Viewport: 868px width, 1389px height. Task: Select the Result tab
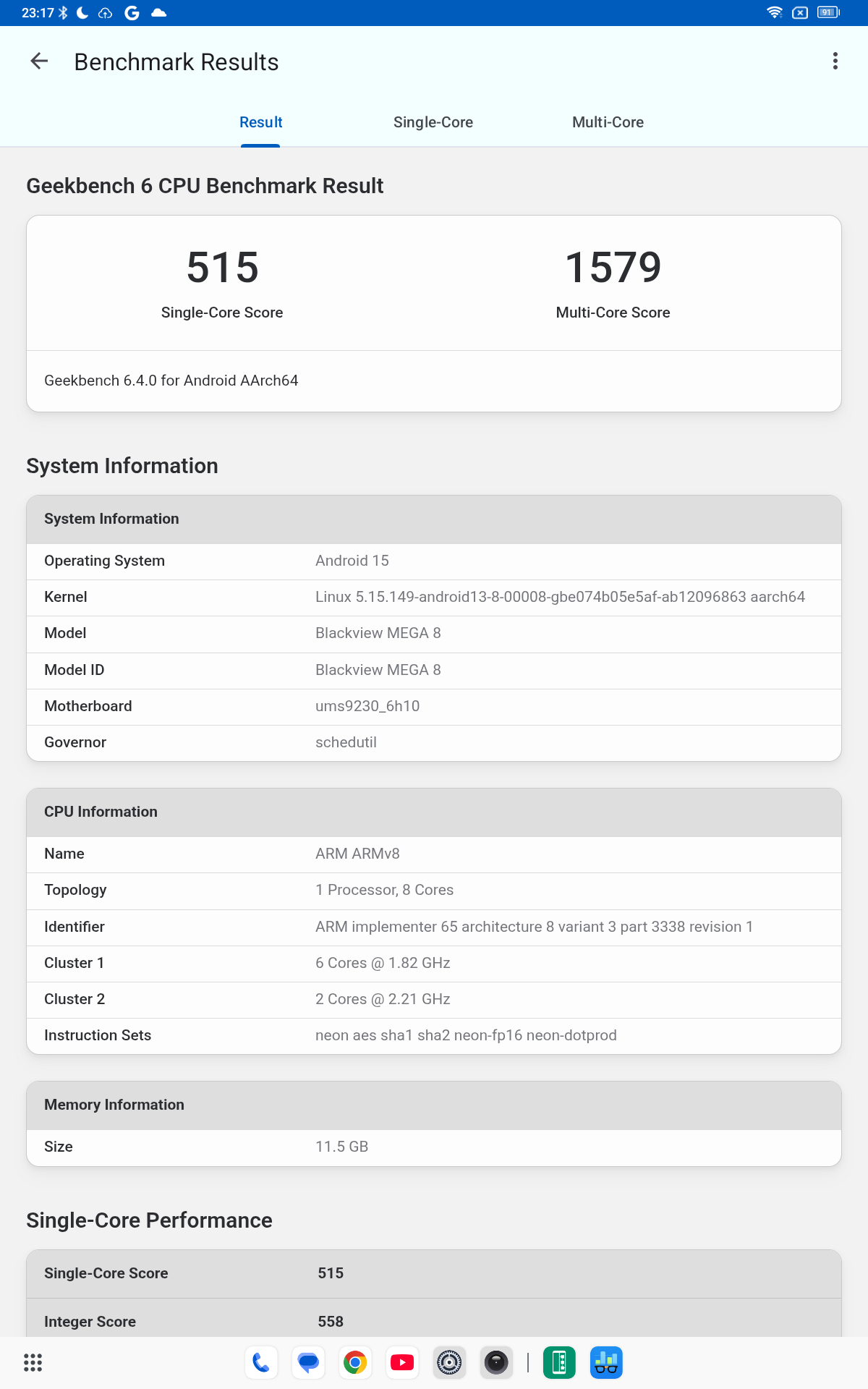[260, 122]
